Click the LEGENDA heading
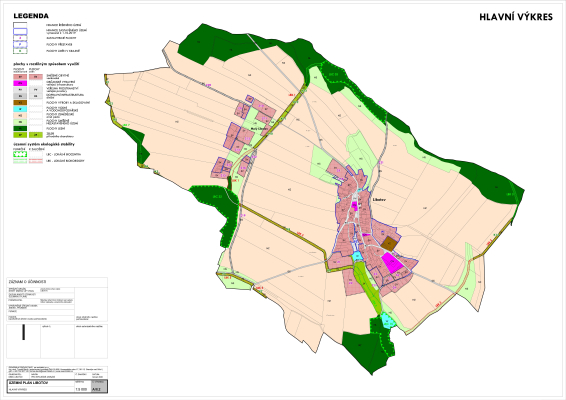 31,16
